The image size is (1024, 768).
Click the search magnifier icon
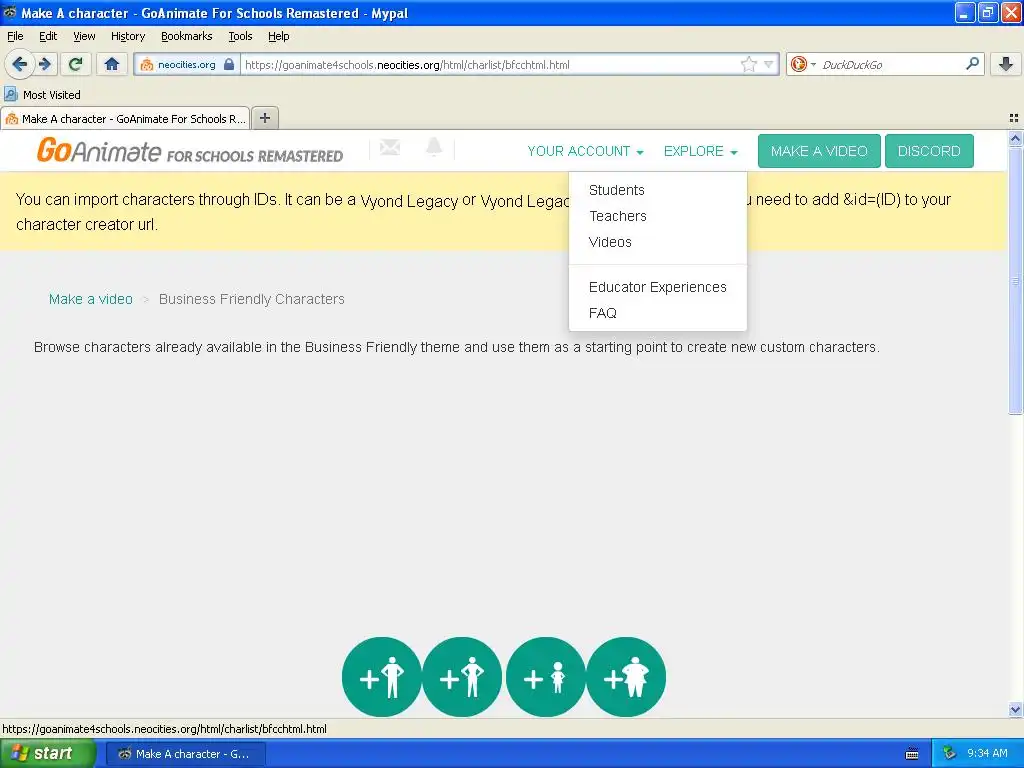point(972,63)
